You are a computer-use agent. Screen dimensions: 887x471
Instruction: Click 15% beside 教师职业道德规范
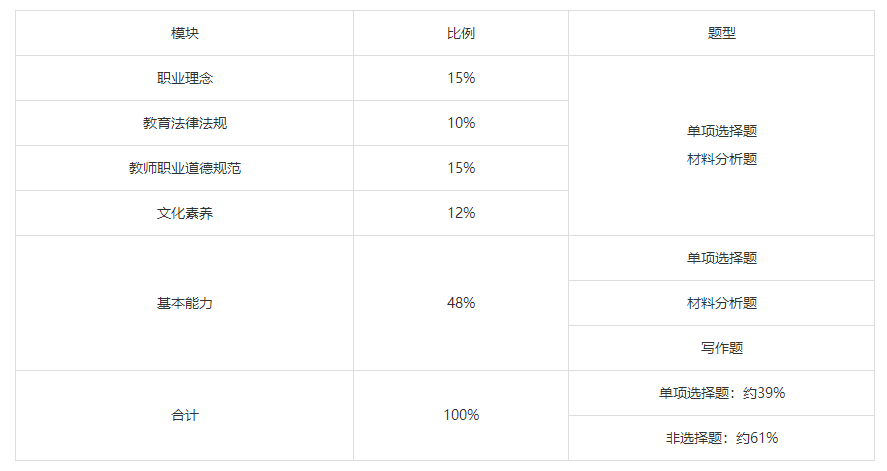[460, 168]
